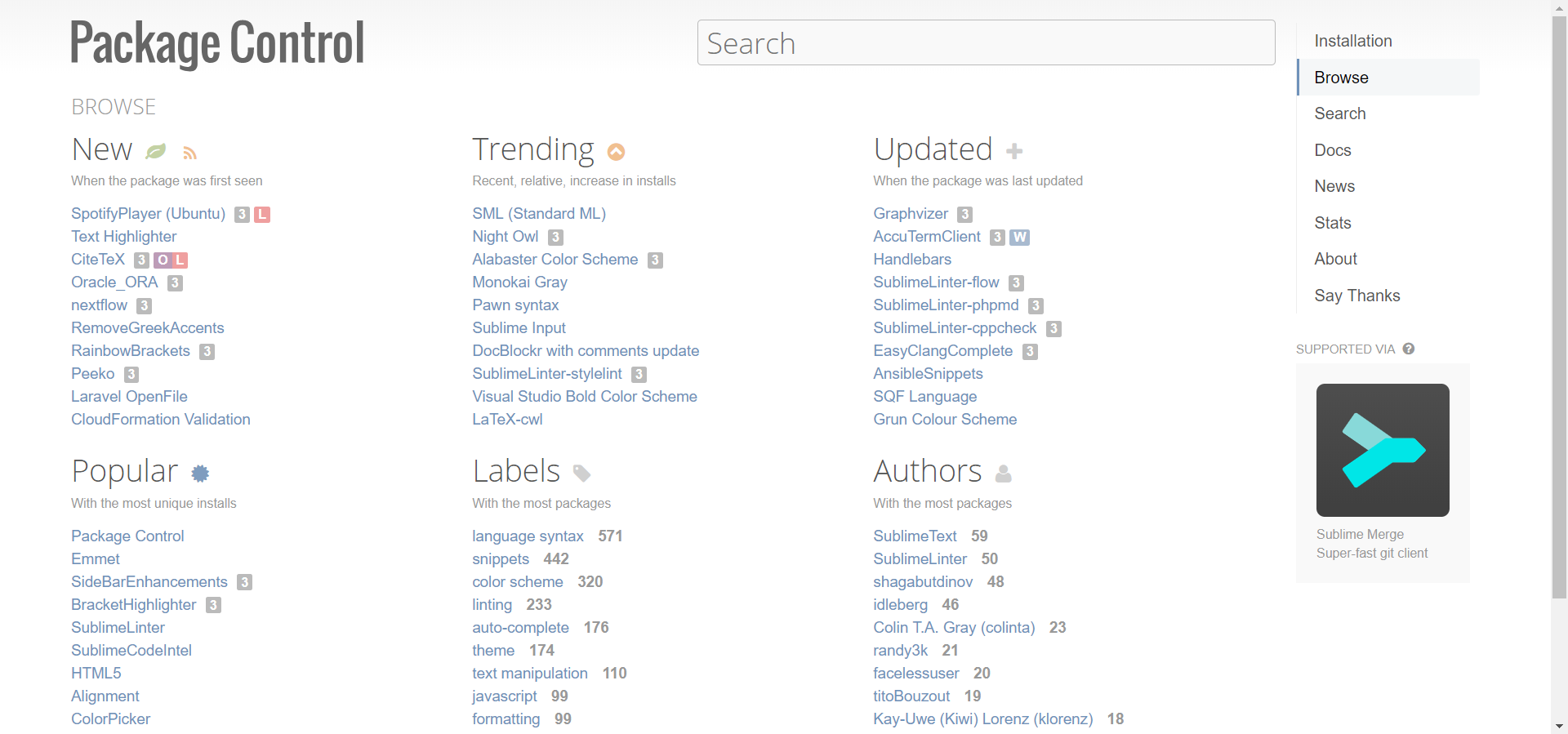Open the Trending section heading

click(x=533, y=150)
